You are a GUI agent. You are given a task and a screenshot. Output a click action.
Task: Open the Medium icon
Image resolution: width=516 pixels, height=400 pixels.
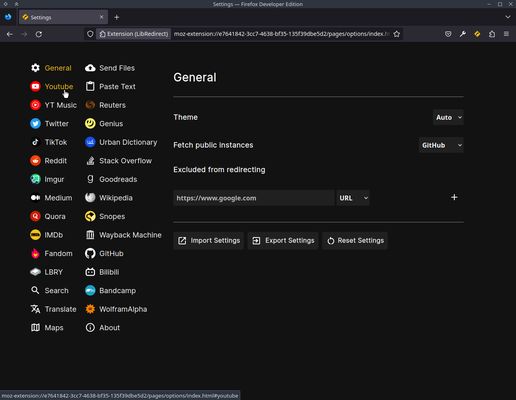35,198
